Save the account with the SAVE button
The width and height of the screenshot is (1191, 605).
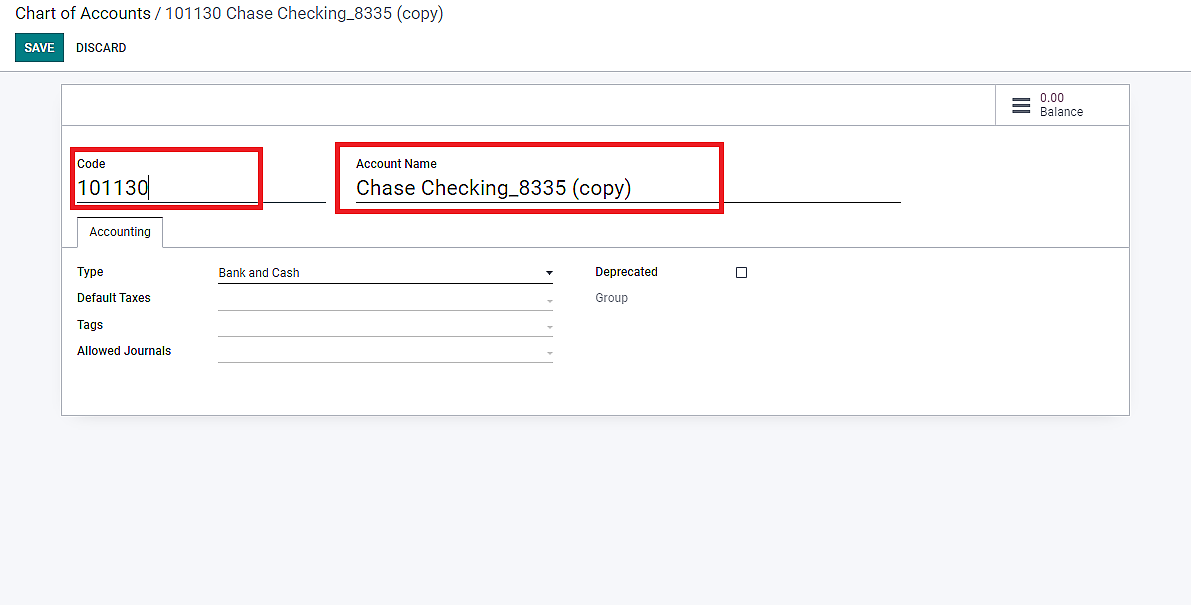click(39, 48)
